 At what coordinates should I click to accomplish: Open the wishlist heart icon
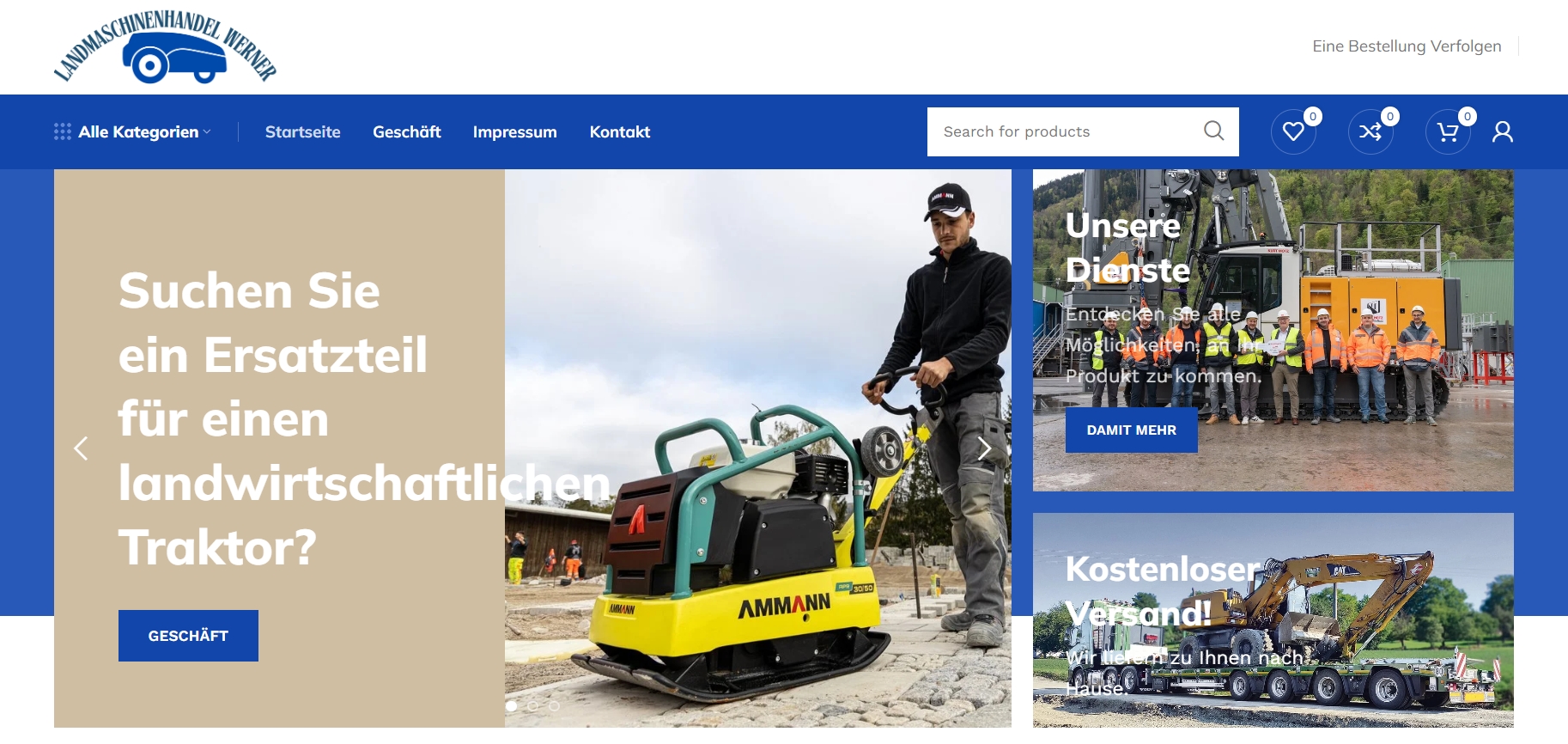click(x=1293, y=131)
